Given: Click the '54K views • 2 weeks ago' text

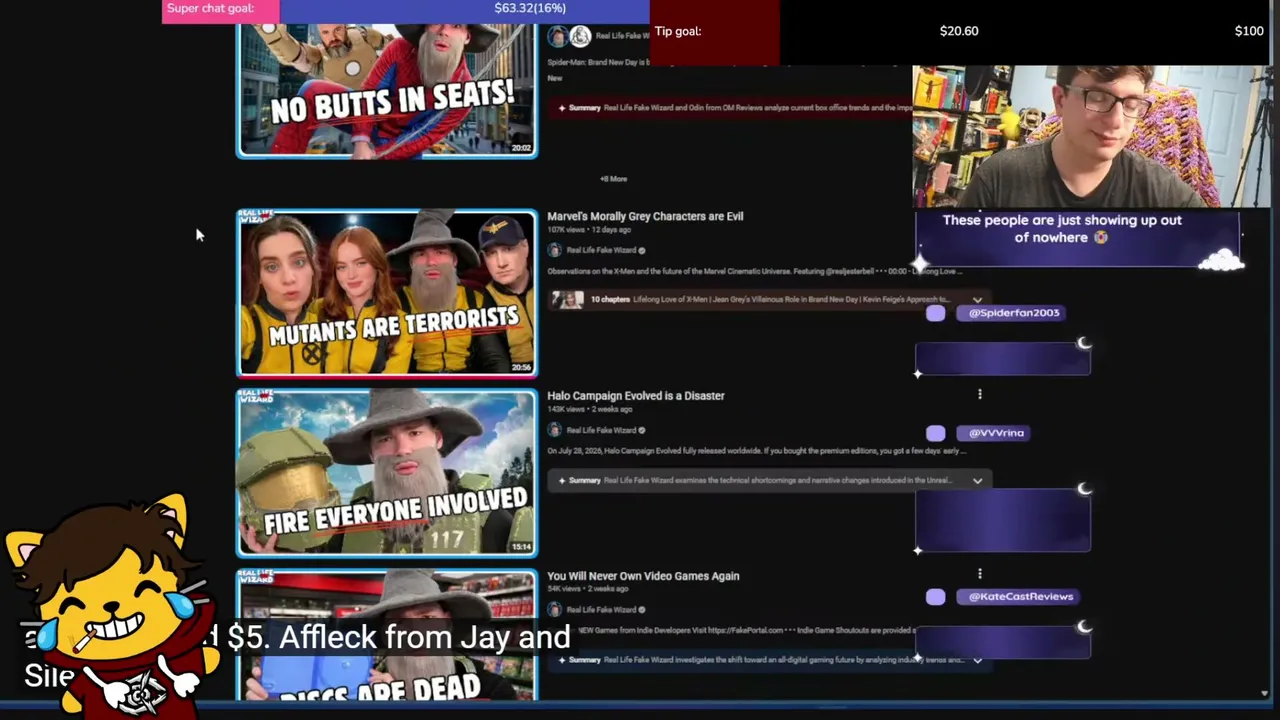Looking at the screenshot, I should pyautogui.click(x=588, y=589).
